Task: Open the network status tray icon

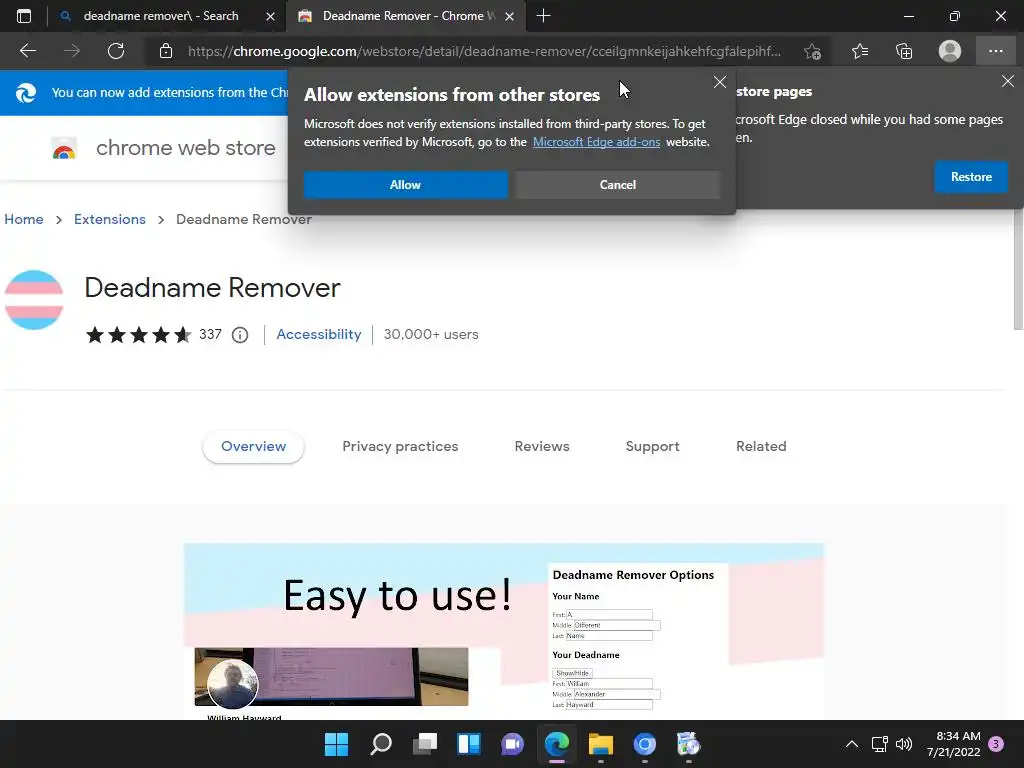Action: 880,744
